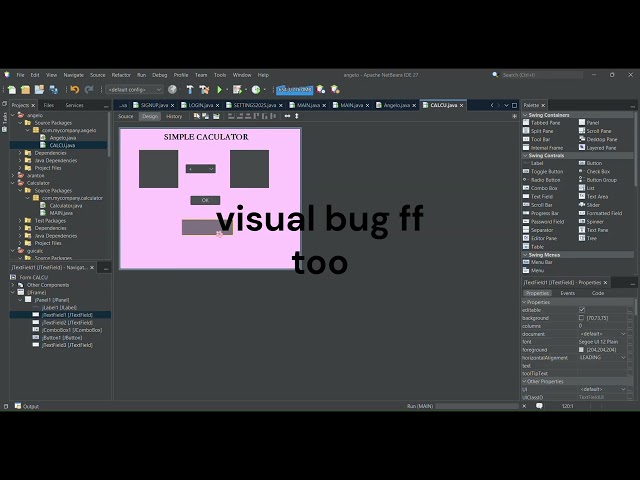Select Angelo.java in the Projects tree

63,138
